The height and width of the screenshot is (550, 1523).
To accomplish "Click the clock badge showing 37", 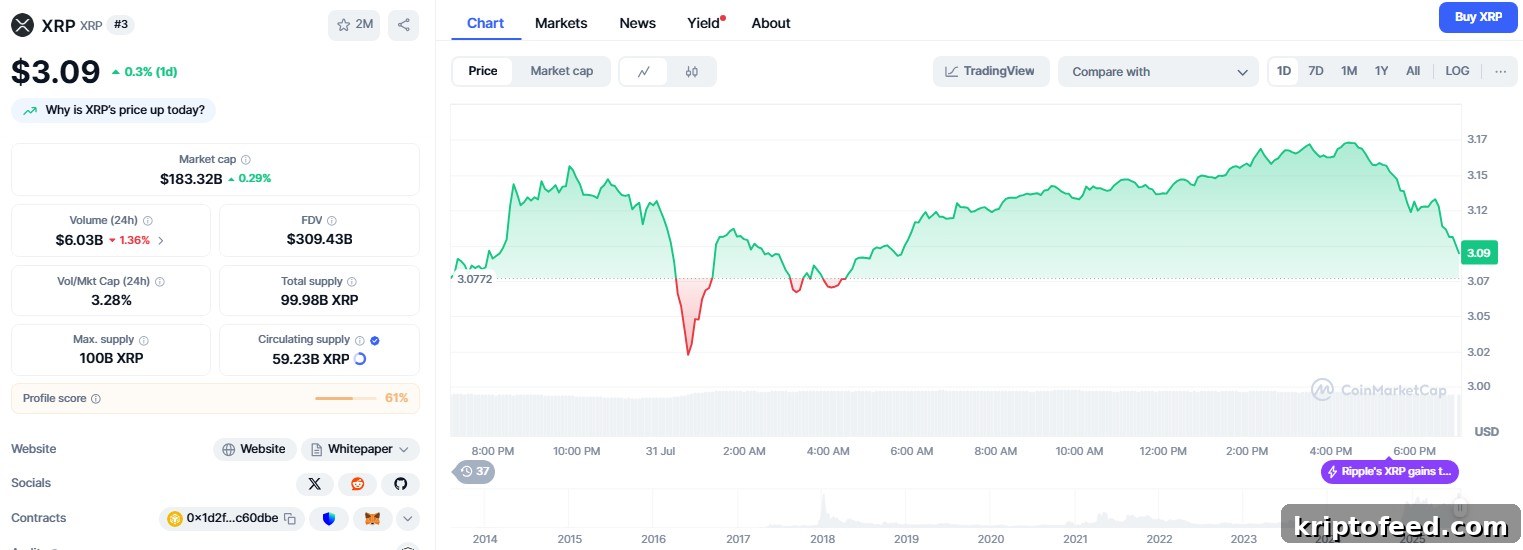I will (474, 471).
